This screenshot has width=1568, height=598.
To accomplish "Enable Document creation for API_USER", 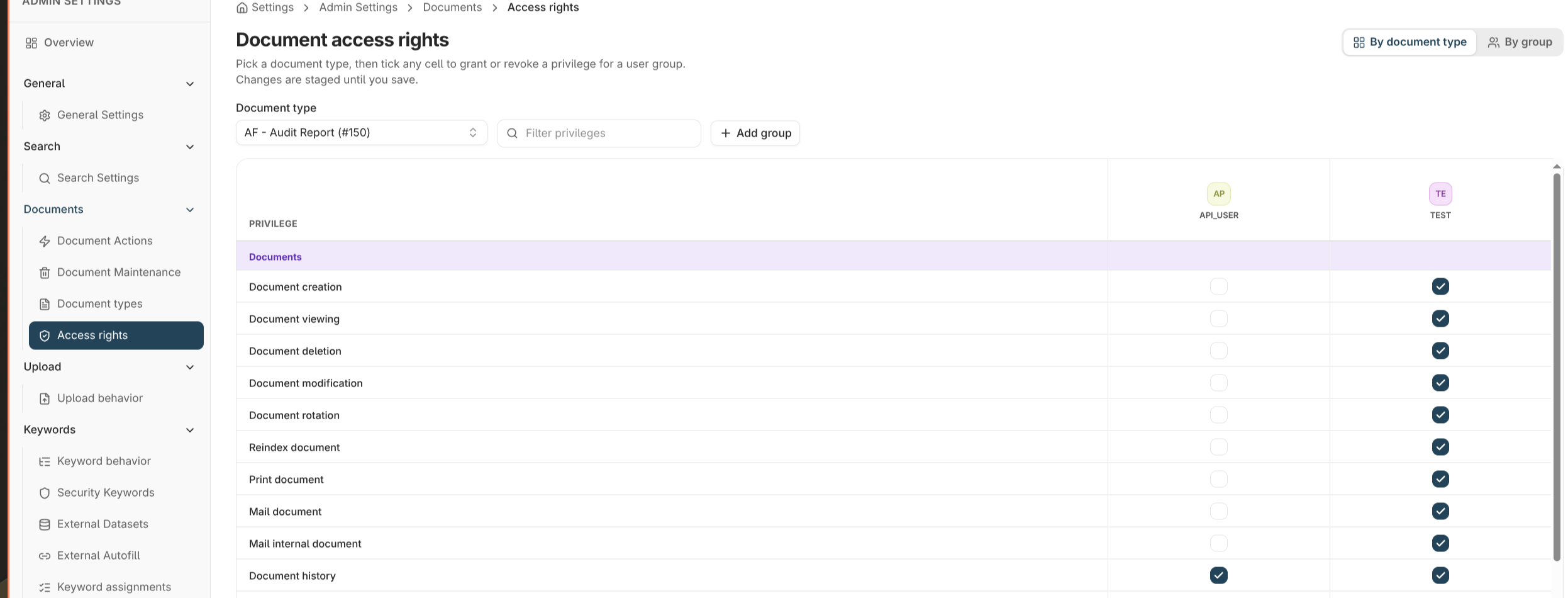I will (1219, 286).
